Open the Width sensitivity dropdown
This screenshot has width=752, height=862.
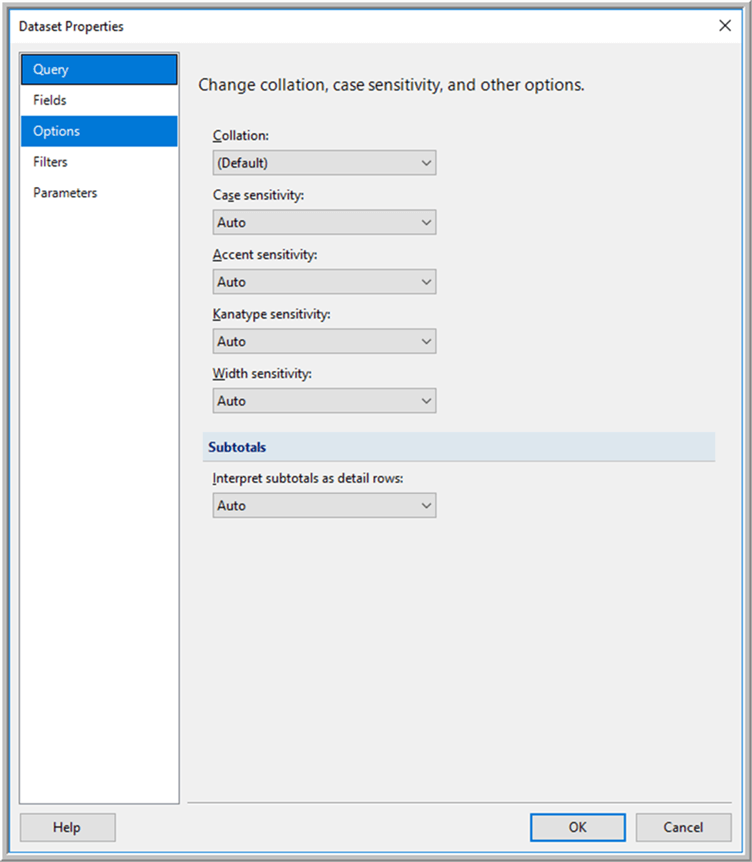[324, 400]
